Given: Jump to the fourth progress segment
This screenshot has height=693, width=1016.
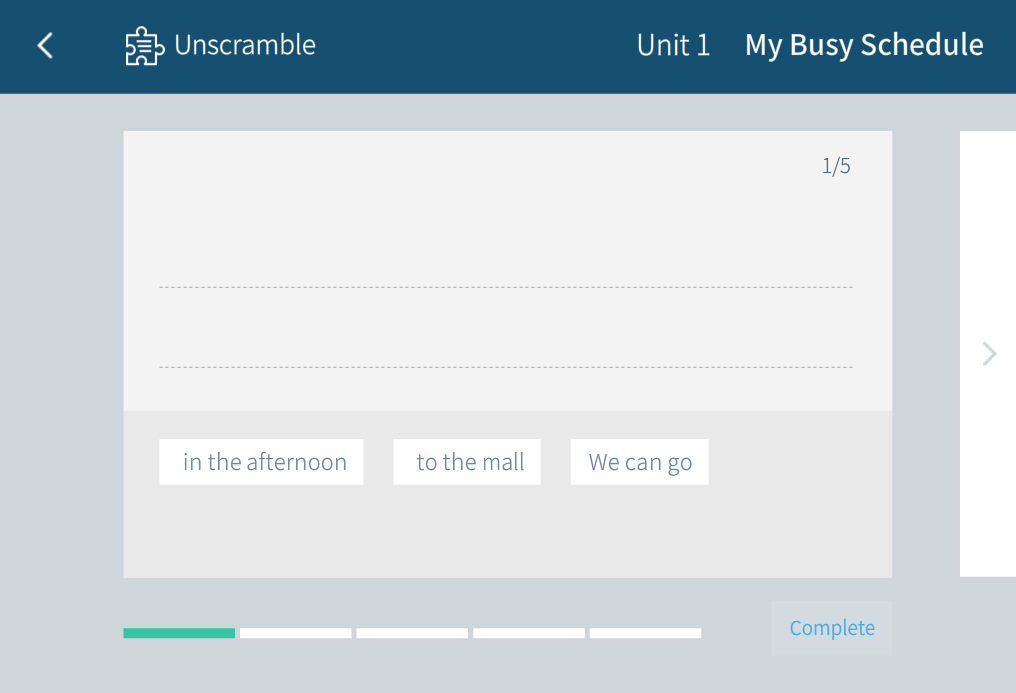Looking at the screenshot, I should [529, 633].
